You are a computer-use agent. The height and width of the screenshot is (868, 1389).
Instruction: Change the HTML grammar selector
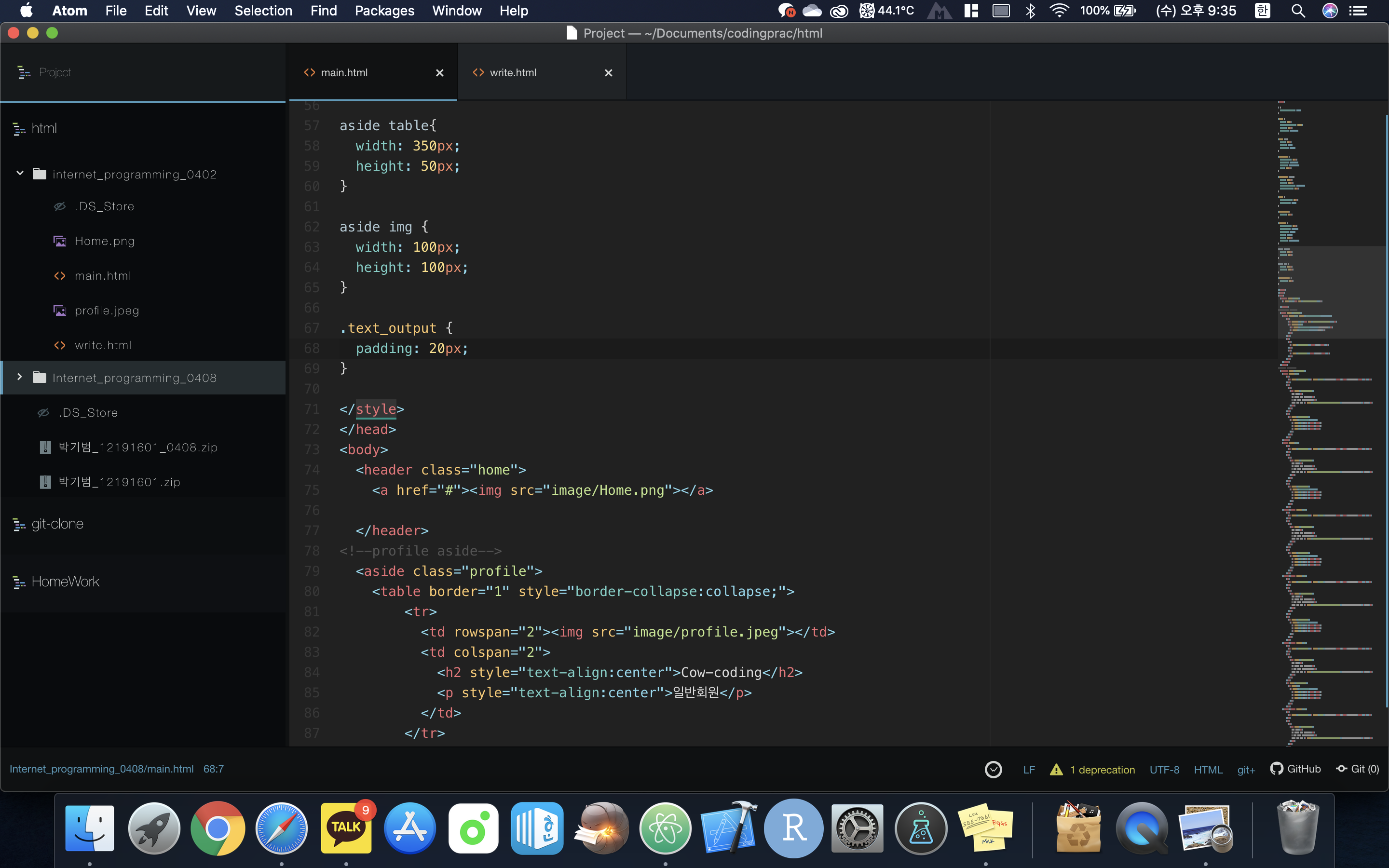tap(1208, 769)
